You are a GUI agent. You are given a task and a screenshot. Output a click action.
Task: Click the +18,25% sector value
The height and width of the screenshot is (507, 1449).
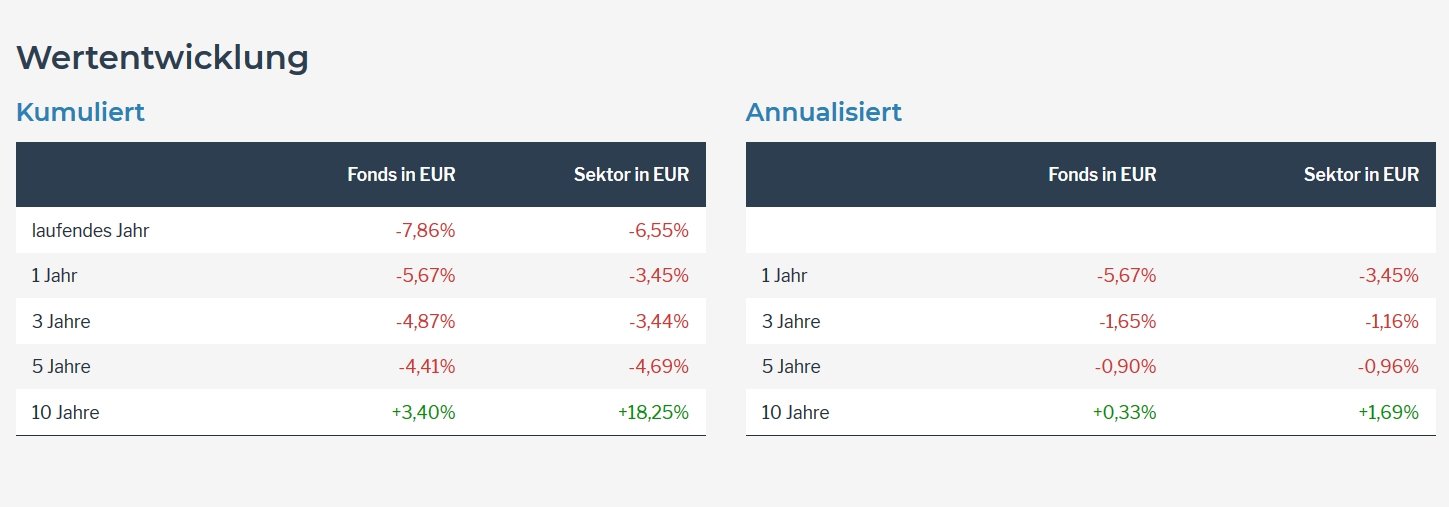click(653, 412)
